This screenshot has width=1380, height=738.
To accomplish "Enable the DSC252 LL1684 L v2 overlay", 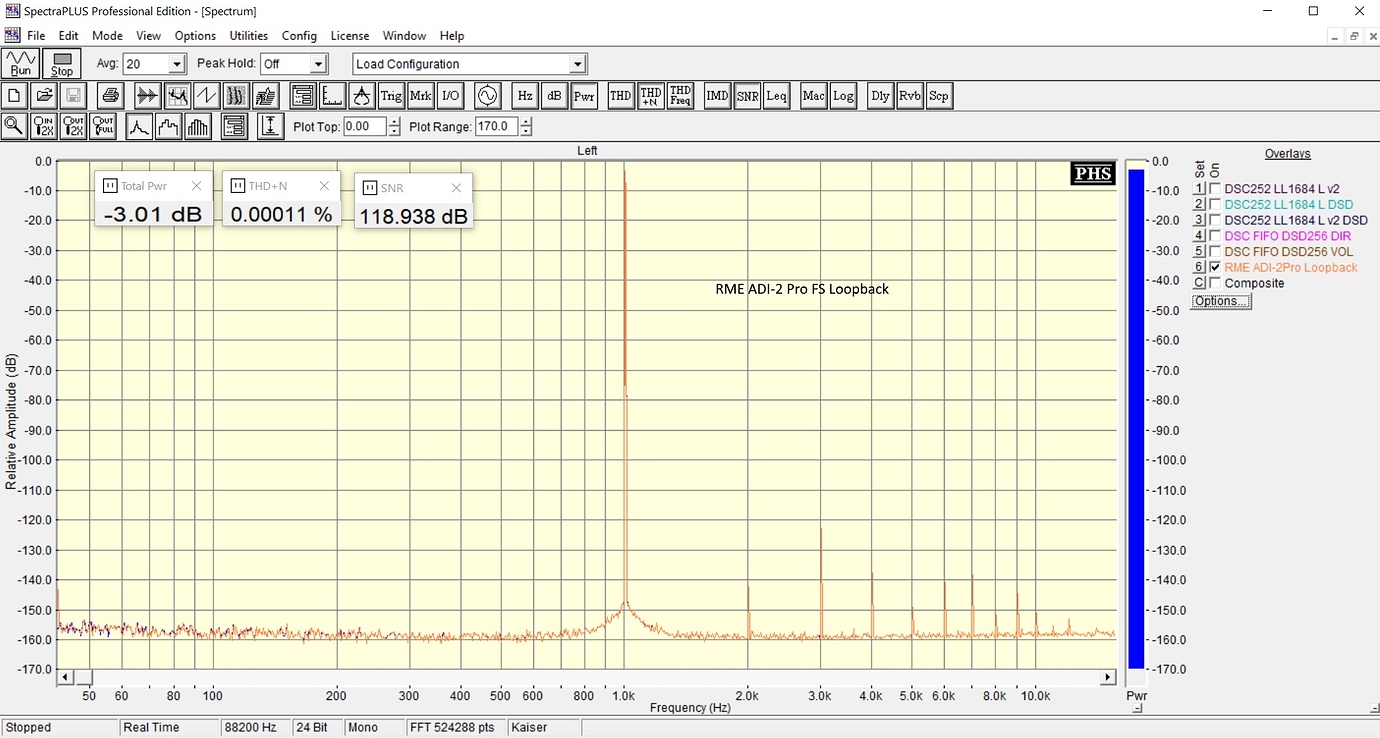I will [1215, 189].
